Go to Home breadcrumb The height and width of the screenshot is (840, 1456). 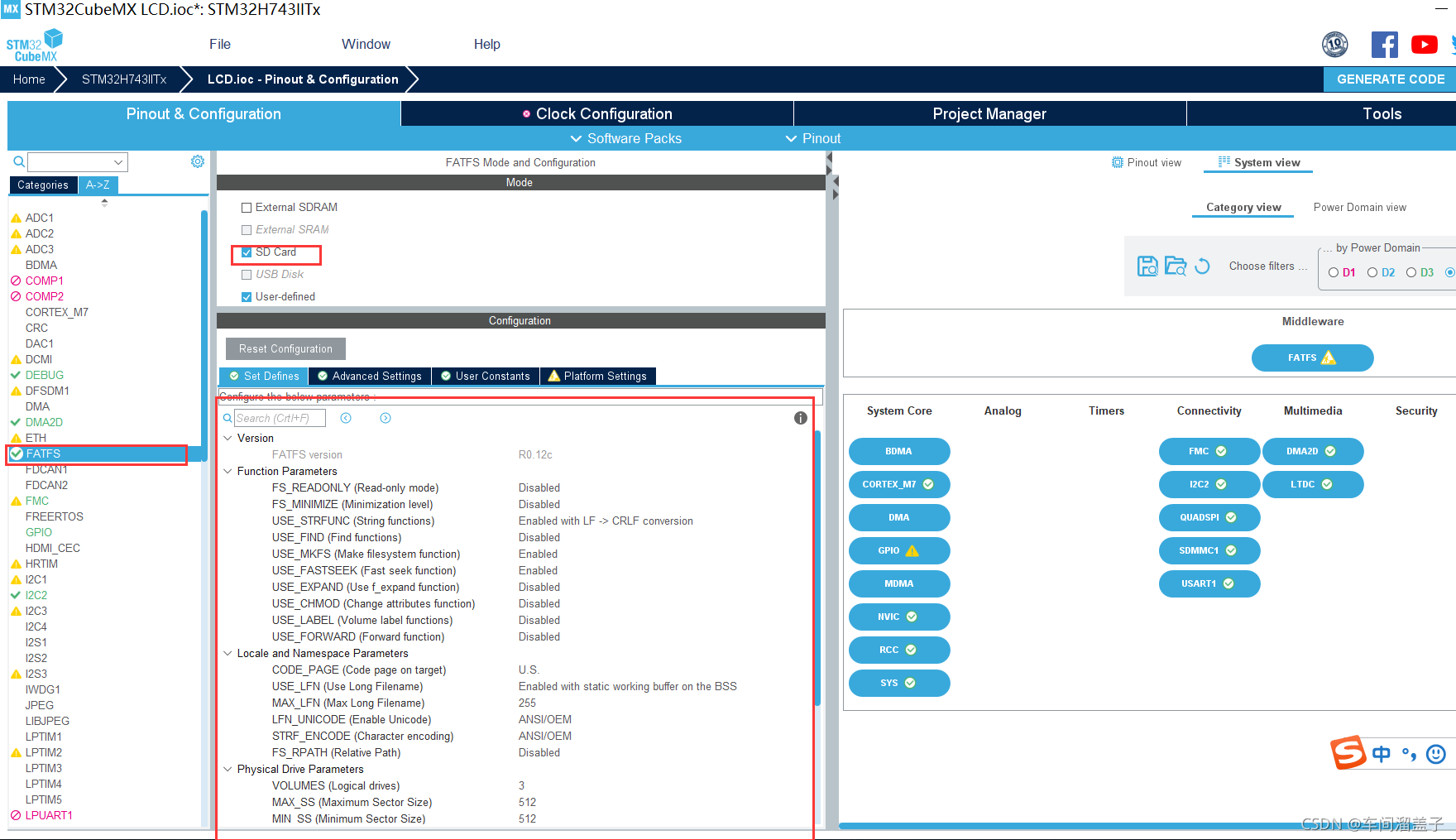[29, 79]
